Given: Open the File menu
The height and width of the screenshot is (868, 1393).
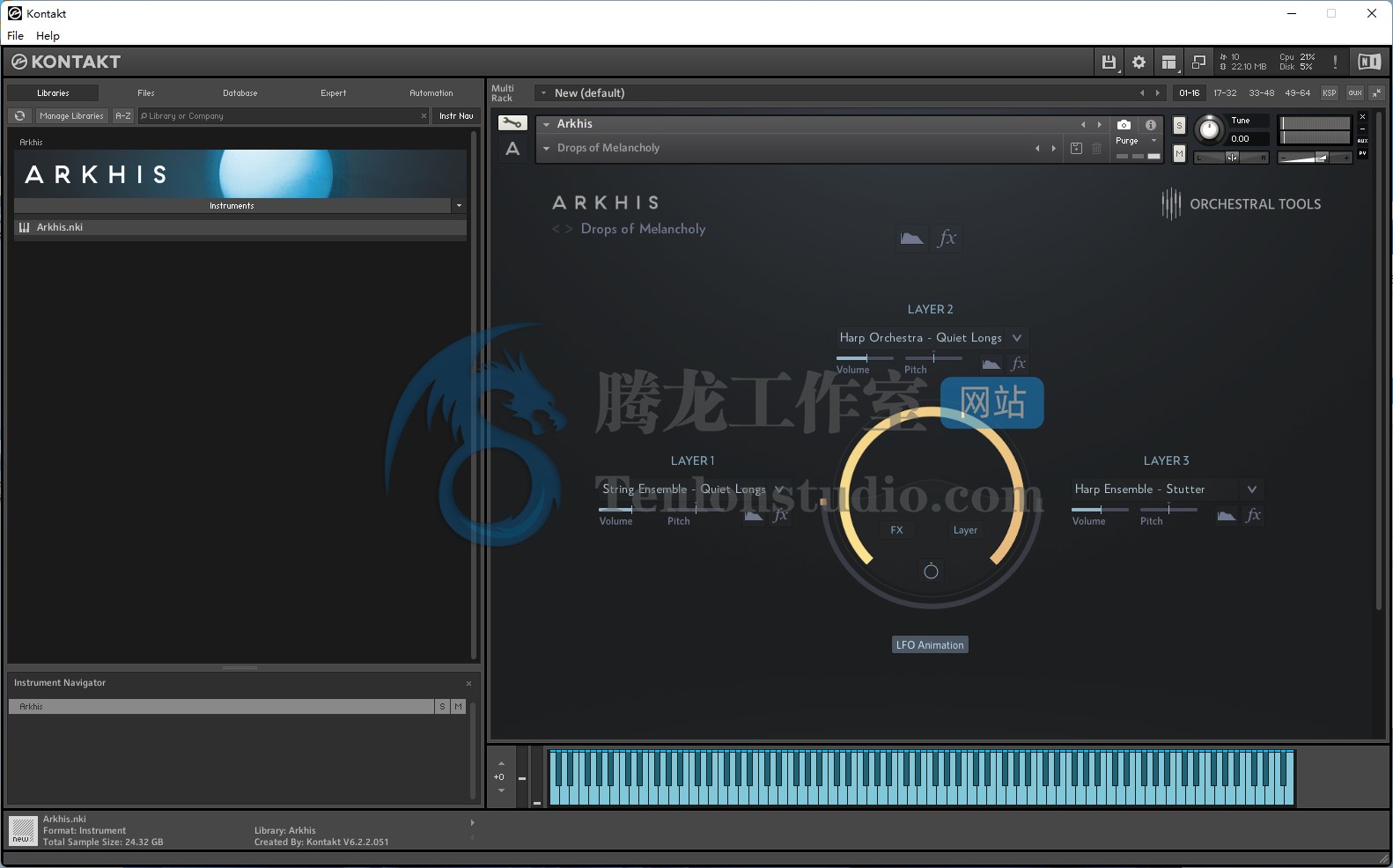Looking at the screenshot, I should click(16, 35).
